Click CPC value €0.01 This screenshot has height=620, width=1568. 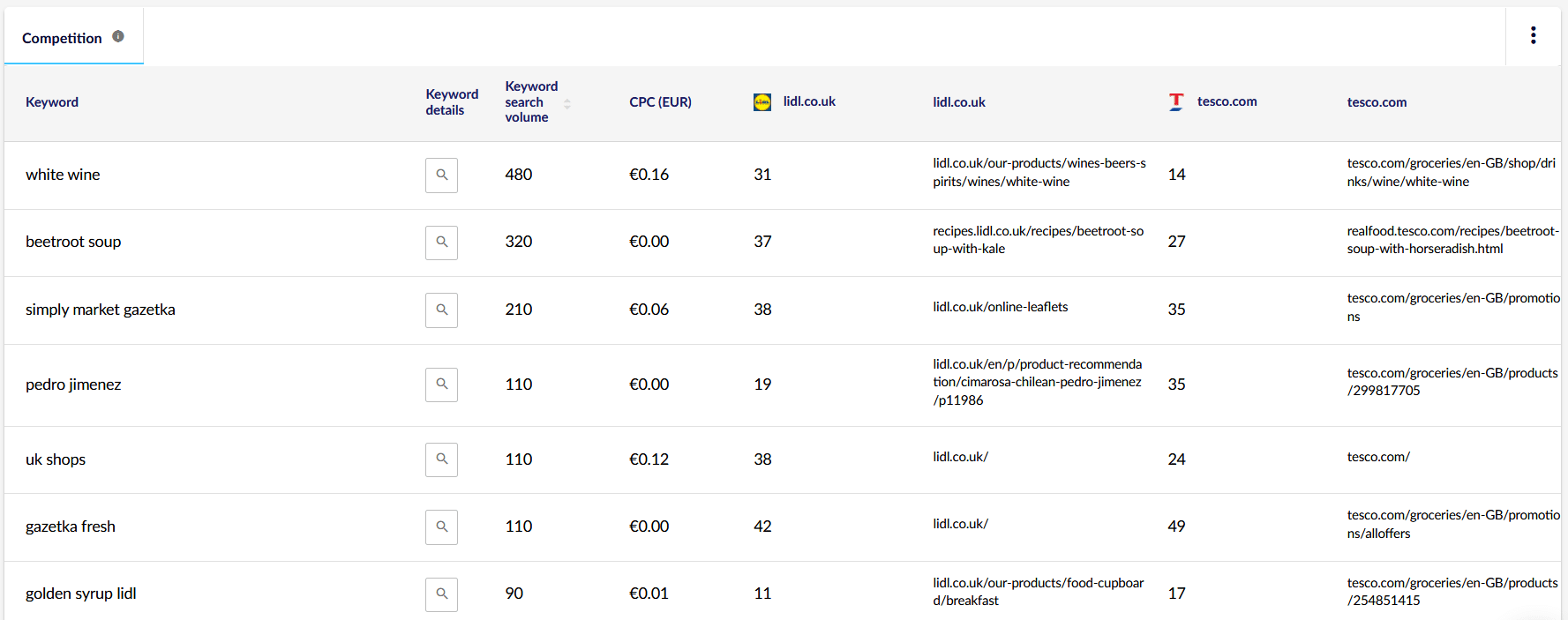click(649, 594)
